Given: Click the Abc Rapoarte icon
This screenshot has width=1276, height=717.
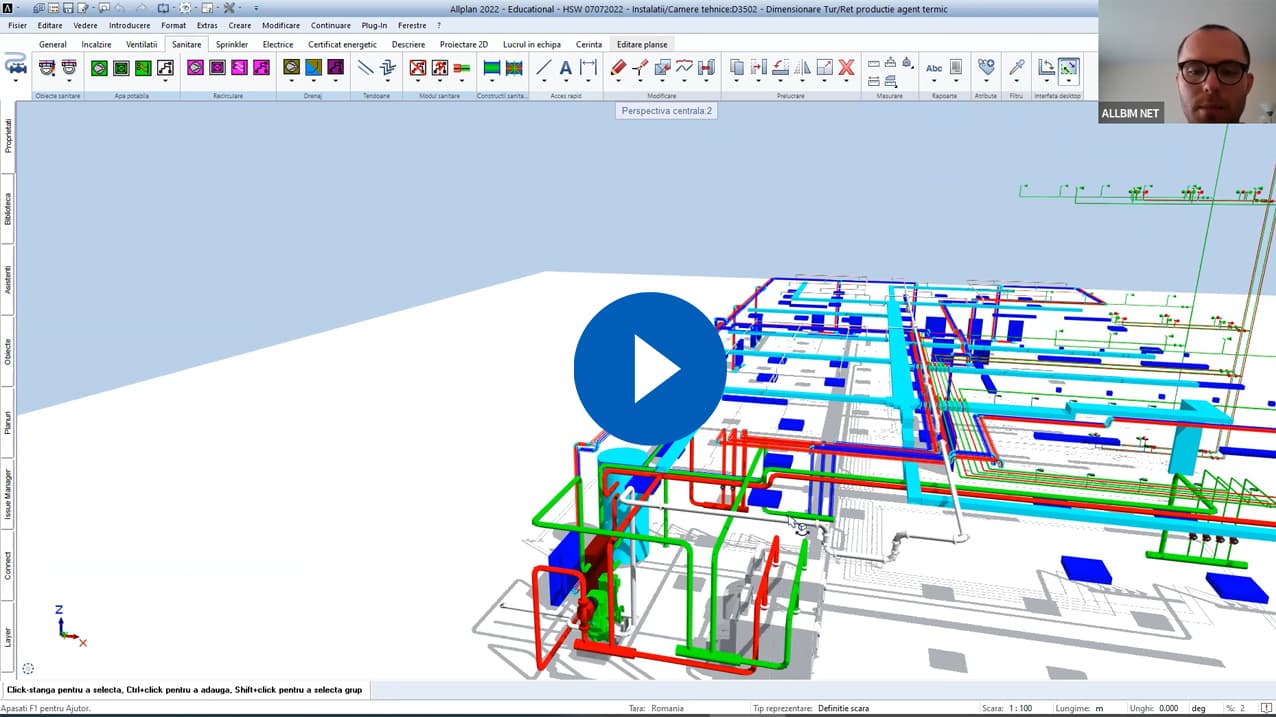Looking at the screenshot, I should [934, 68].
